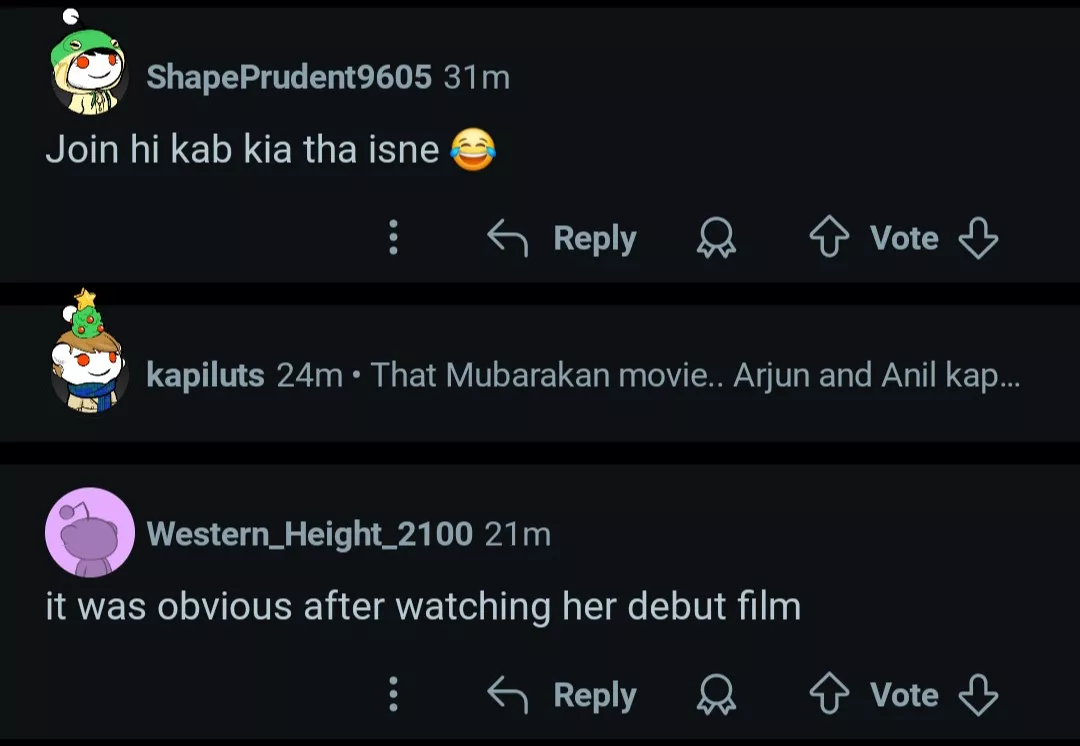The height and width of the screenshot is (746, 1080).
Task: Reply to Western_Height_2100's comment
Action: pyautogui.click(x=562, y=694)
